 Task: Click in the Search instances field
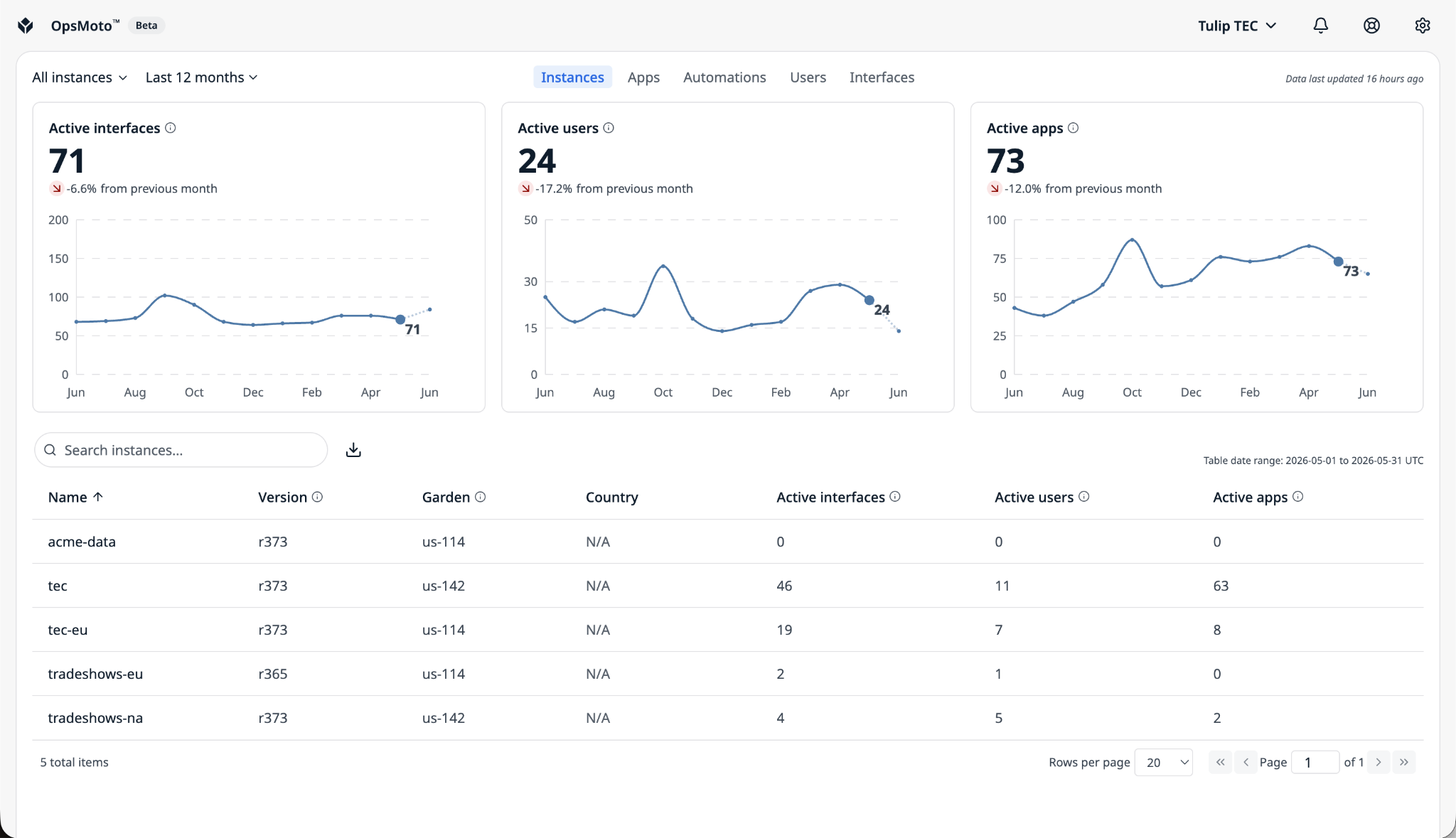(x=181, y=450)
